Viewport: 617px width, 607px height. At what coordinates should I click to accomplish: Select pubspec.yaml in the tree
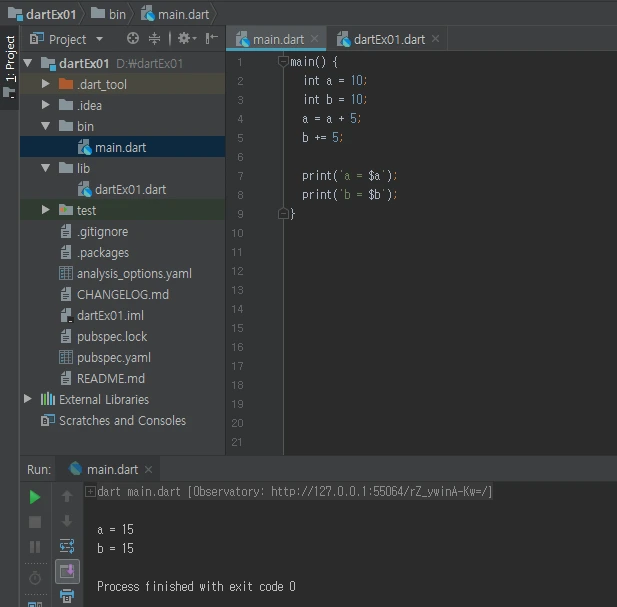[x=122, y=357]
